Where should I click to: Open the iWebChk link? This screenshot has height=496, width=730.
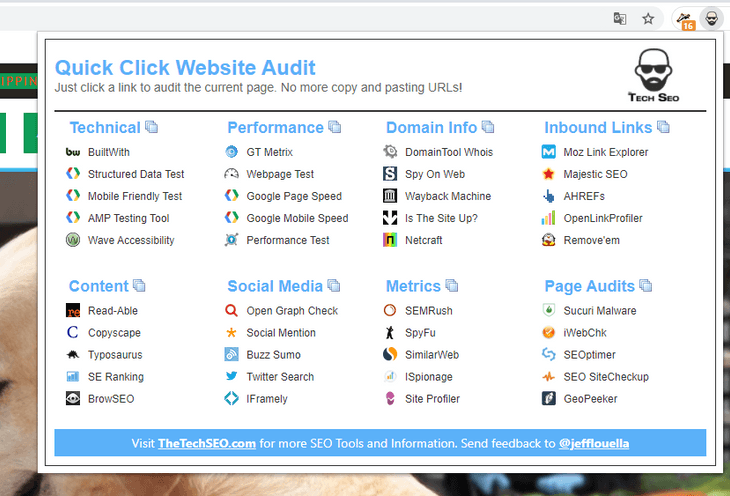(585, 333)
